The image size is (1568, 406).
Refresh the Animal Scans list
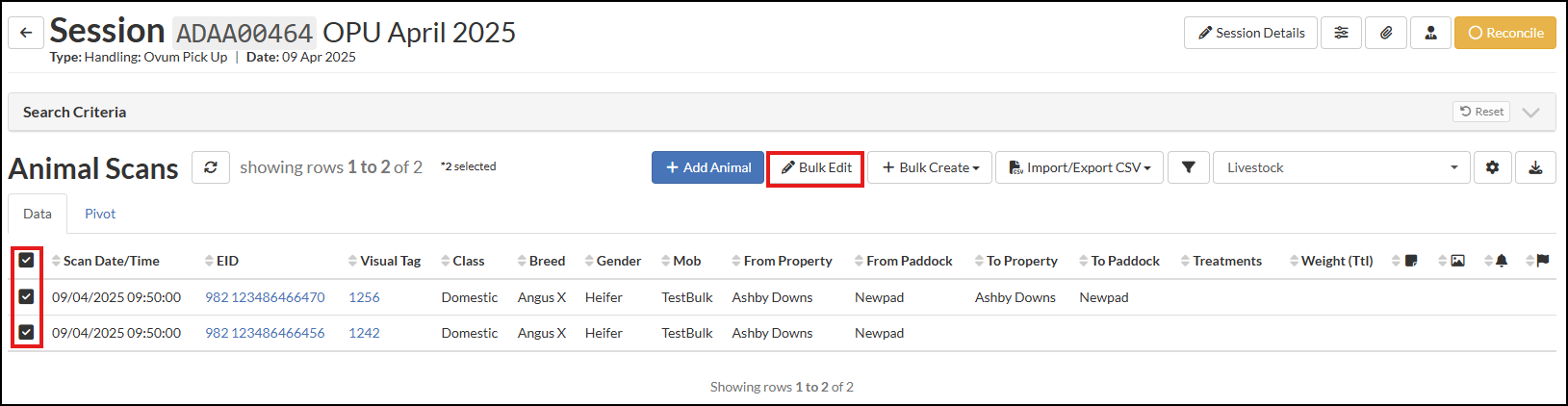tap(210, 167)
